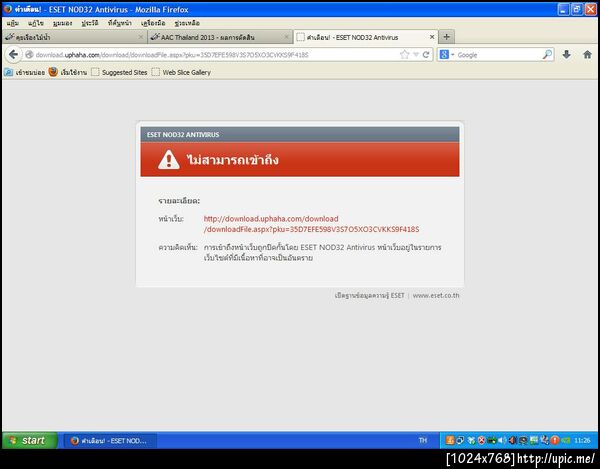Click the รายละเอียด details label
The width and height of the screenshot is (600, 469).
179,200
